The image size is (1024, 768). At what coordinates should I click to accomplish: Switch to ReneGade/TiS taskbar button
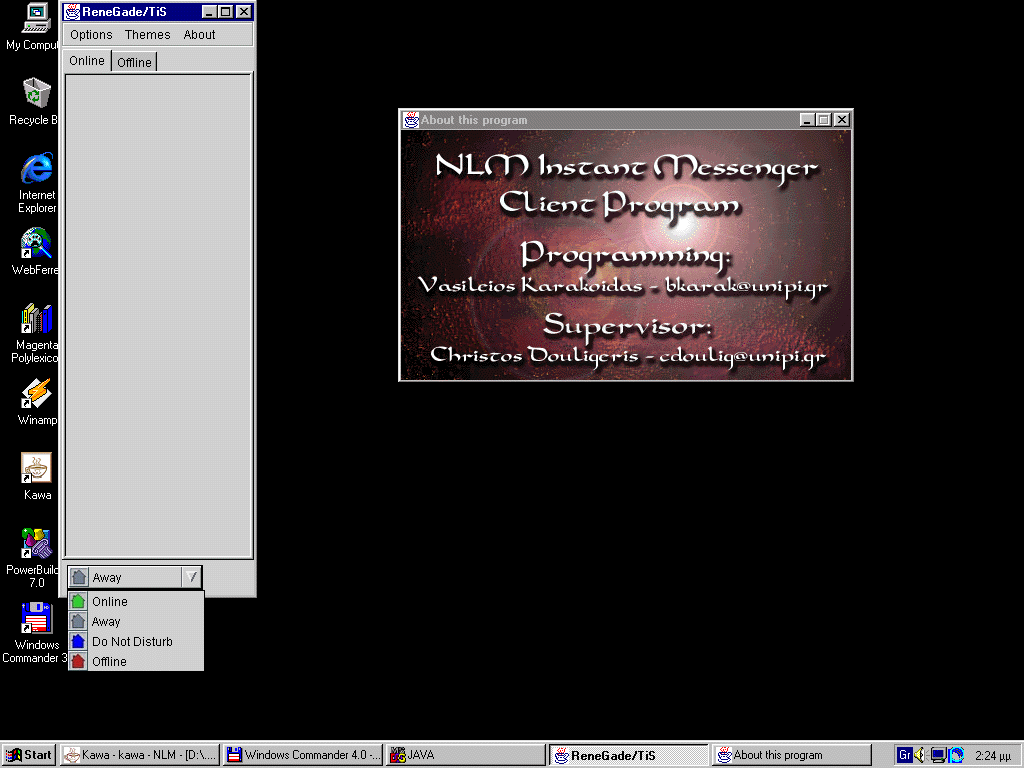pos(629,756)
